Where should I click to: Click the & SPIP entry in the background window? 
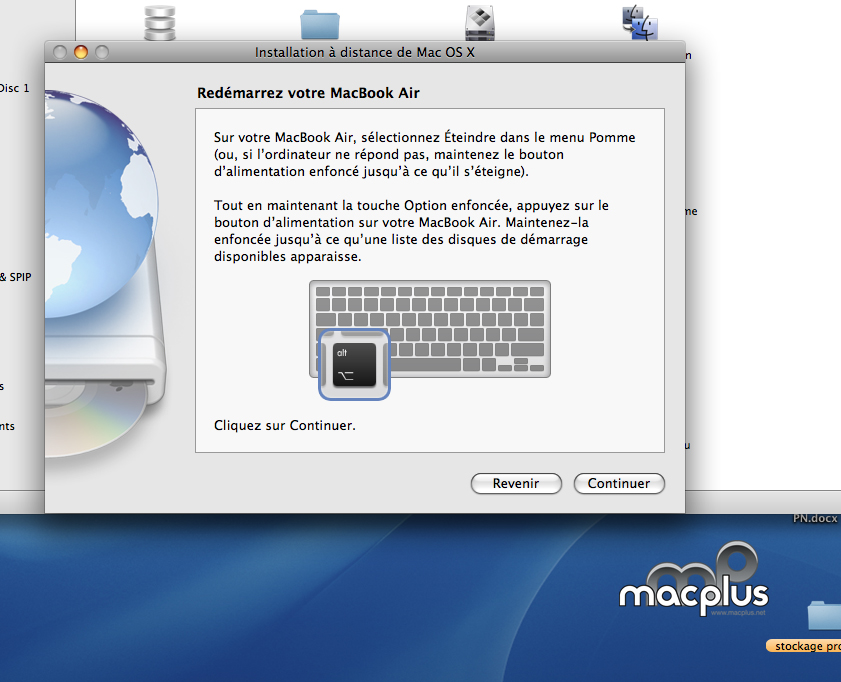[x=16, y=277]
